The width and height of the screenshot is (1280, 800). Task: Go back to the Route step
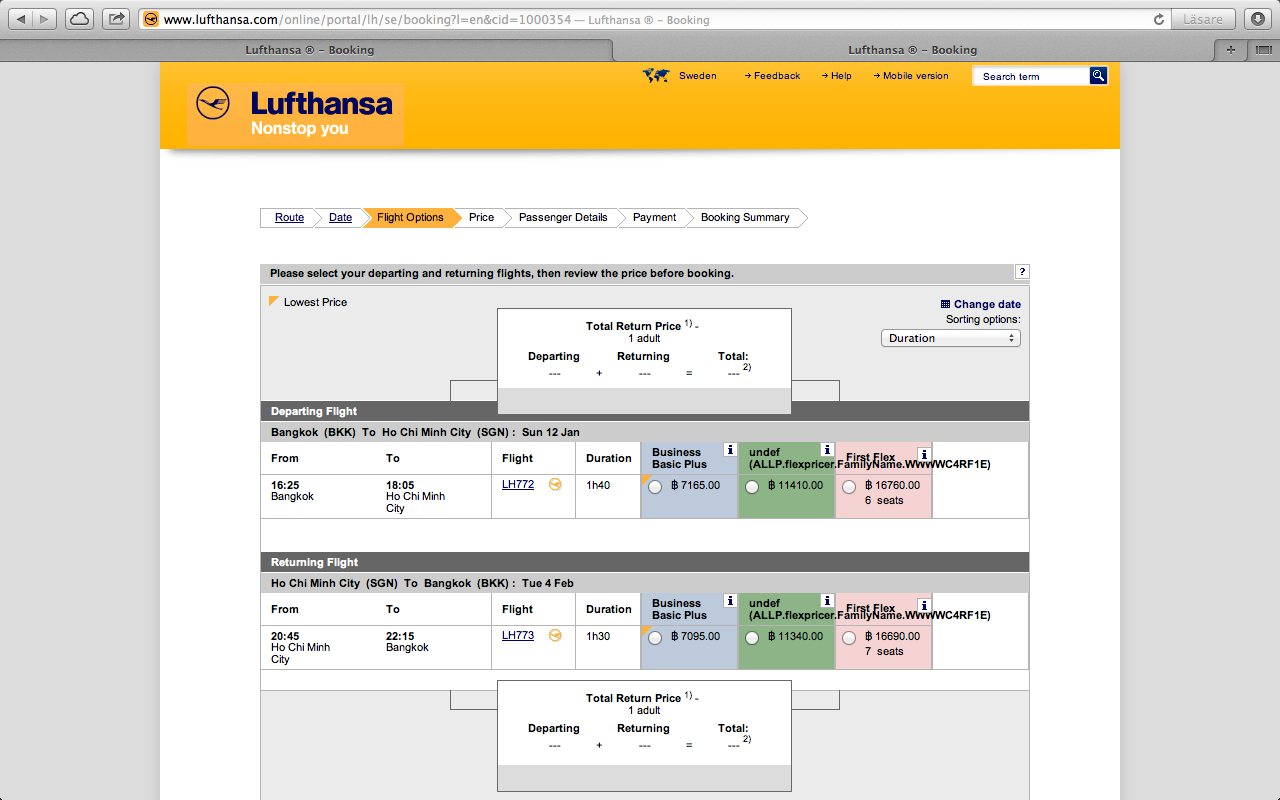(x=289, y=217)
